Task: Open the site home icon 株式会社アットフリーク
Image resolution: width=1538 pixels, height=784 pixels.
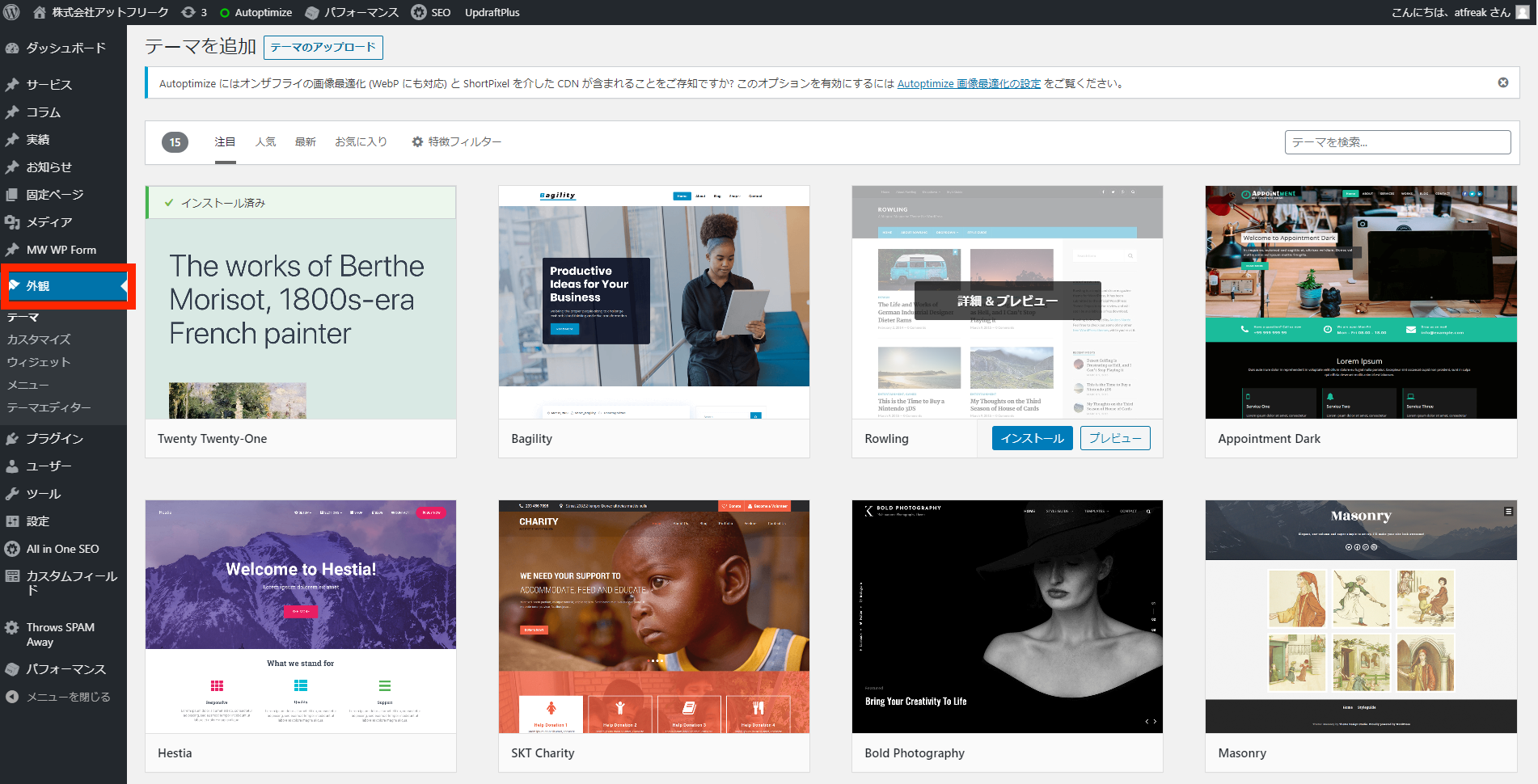Action: point(40,12)
